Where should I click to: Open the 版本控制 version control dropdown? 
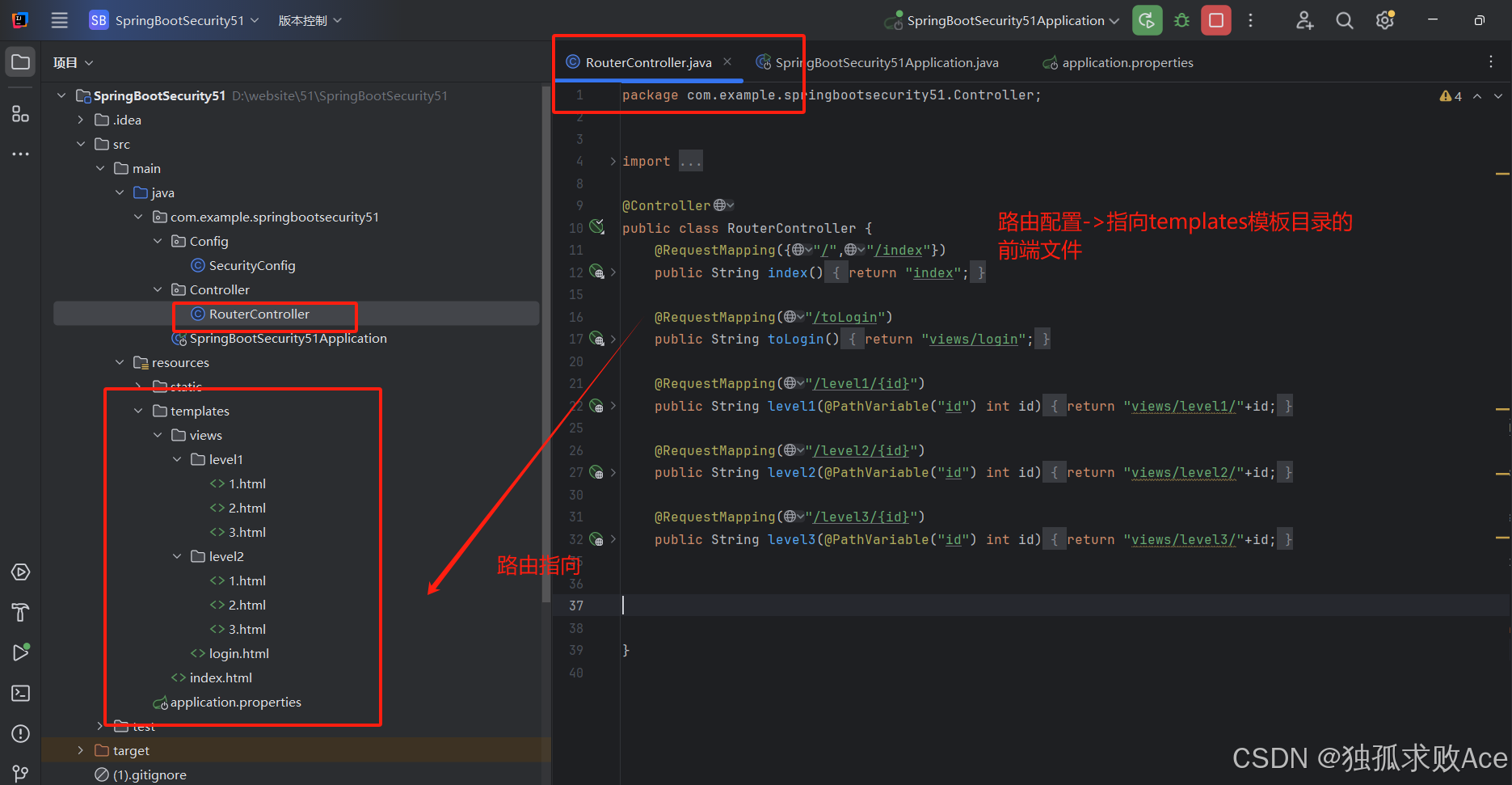(x=310, y=20)
